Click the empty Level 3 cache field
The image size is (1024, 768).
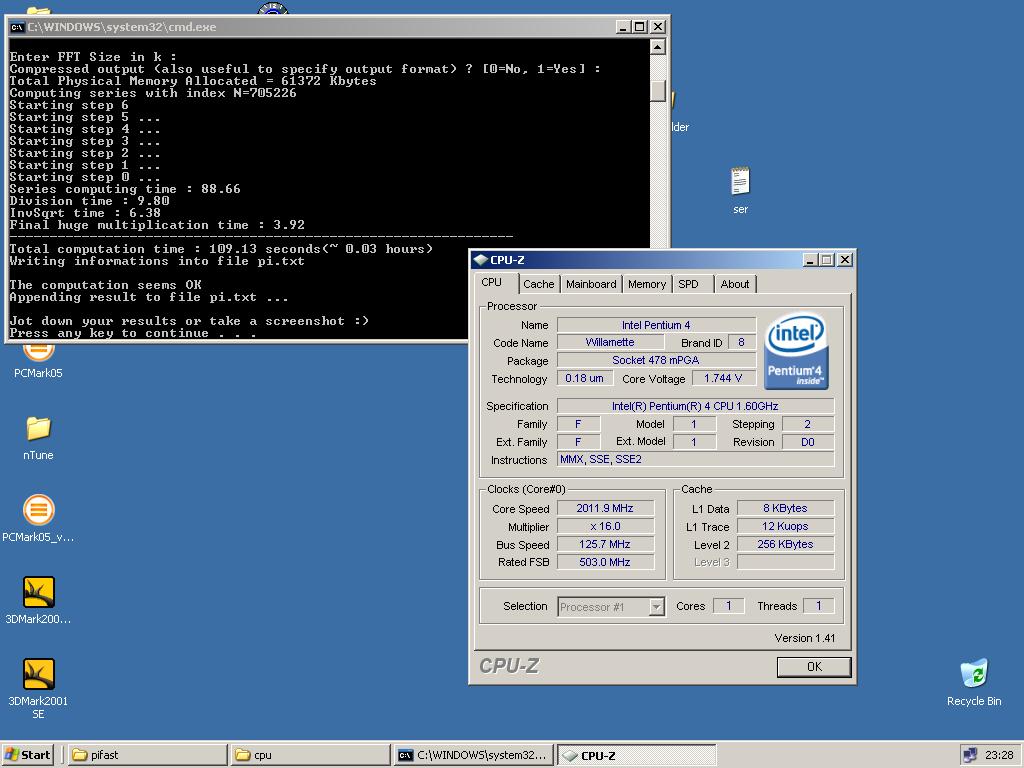pos(785,562)
